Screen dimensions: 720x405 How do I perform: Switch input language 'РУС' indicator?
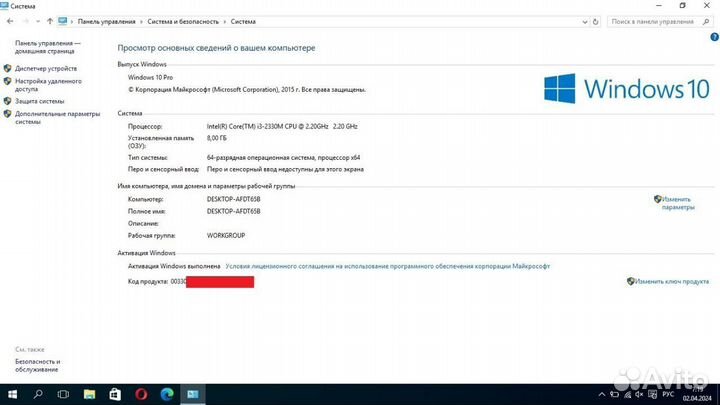[x=669, y=394]
